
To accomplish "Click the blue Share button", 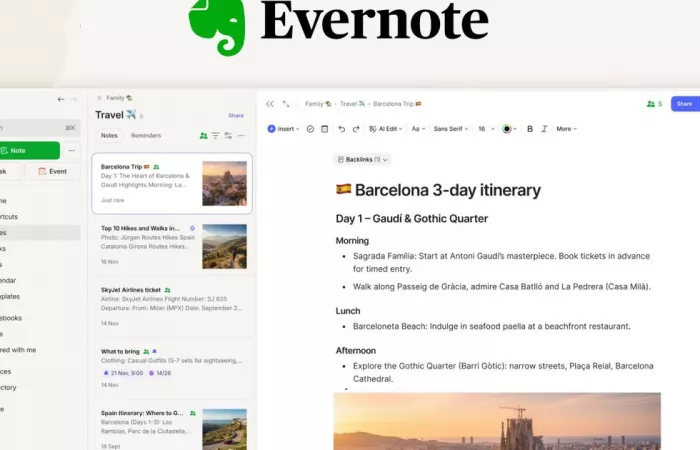I will (685, 104).
